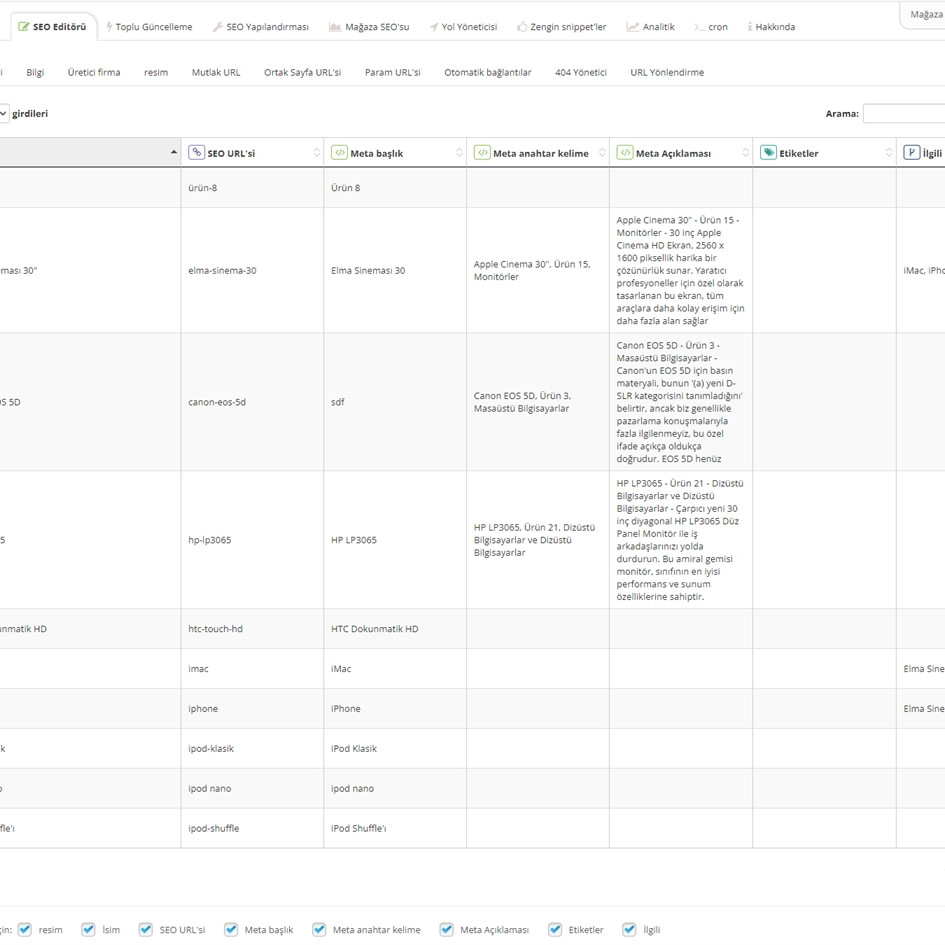The image size is (945, 945).
Task: Click the htc-touch-hd SEO URL cell
Action: (252, 629)
